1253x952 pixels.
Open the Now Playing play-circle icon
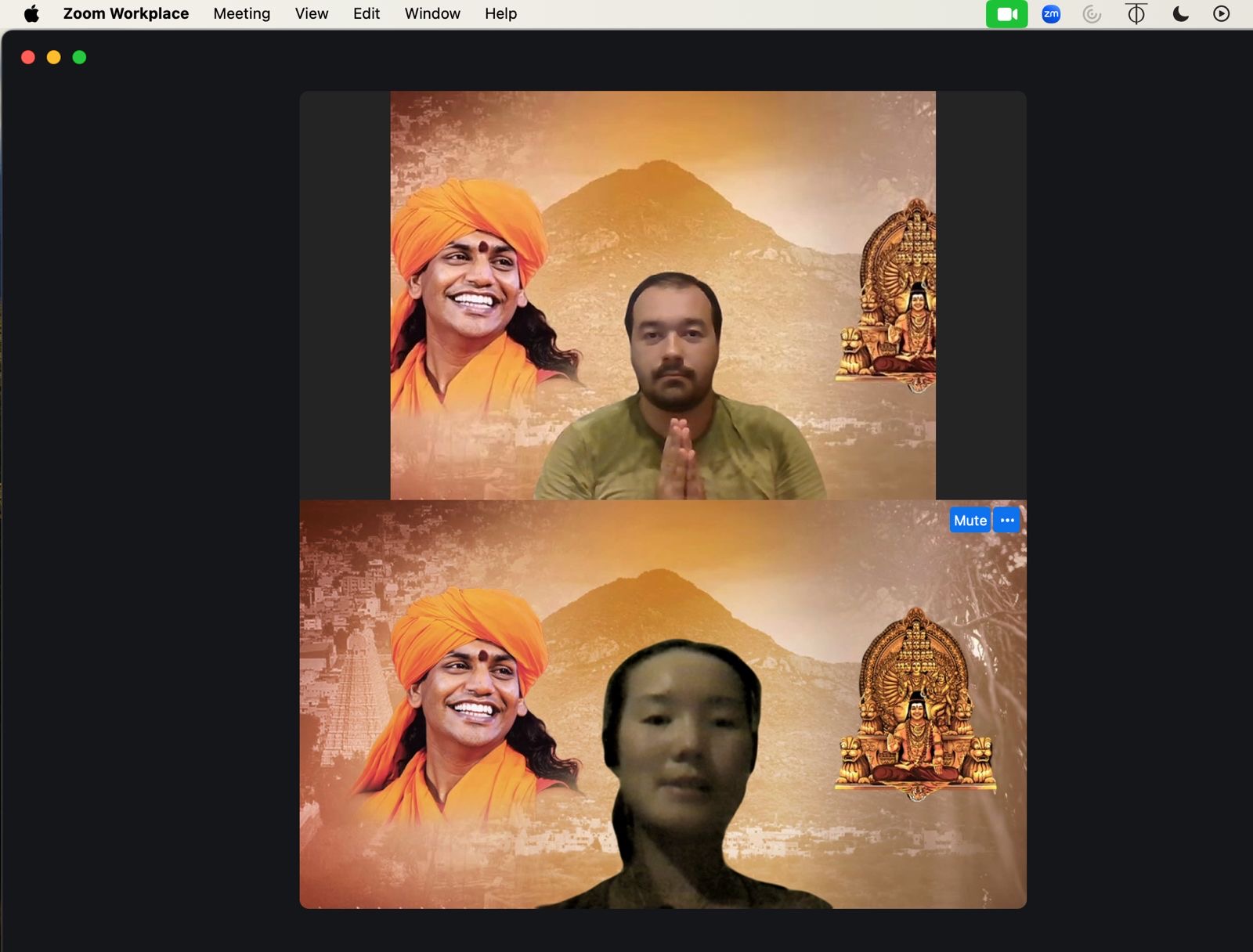(1221, 14)
